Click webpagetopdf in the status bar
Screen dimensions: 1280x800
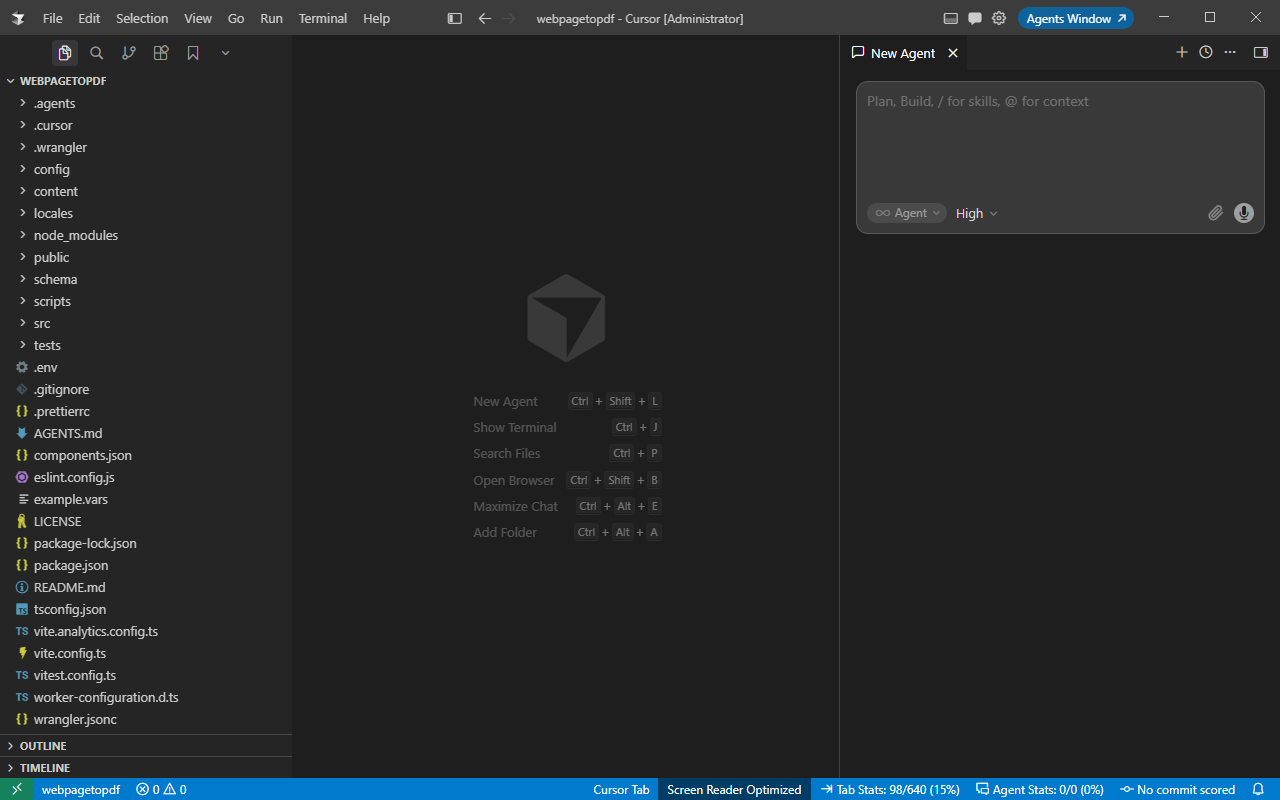[x=81, y=789]
